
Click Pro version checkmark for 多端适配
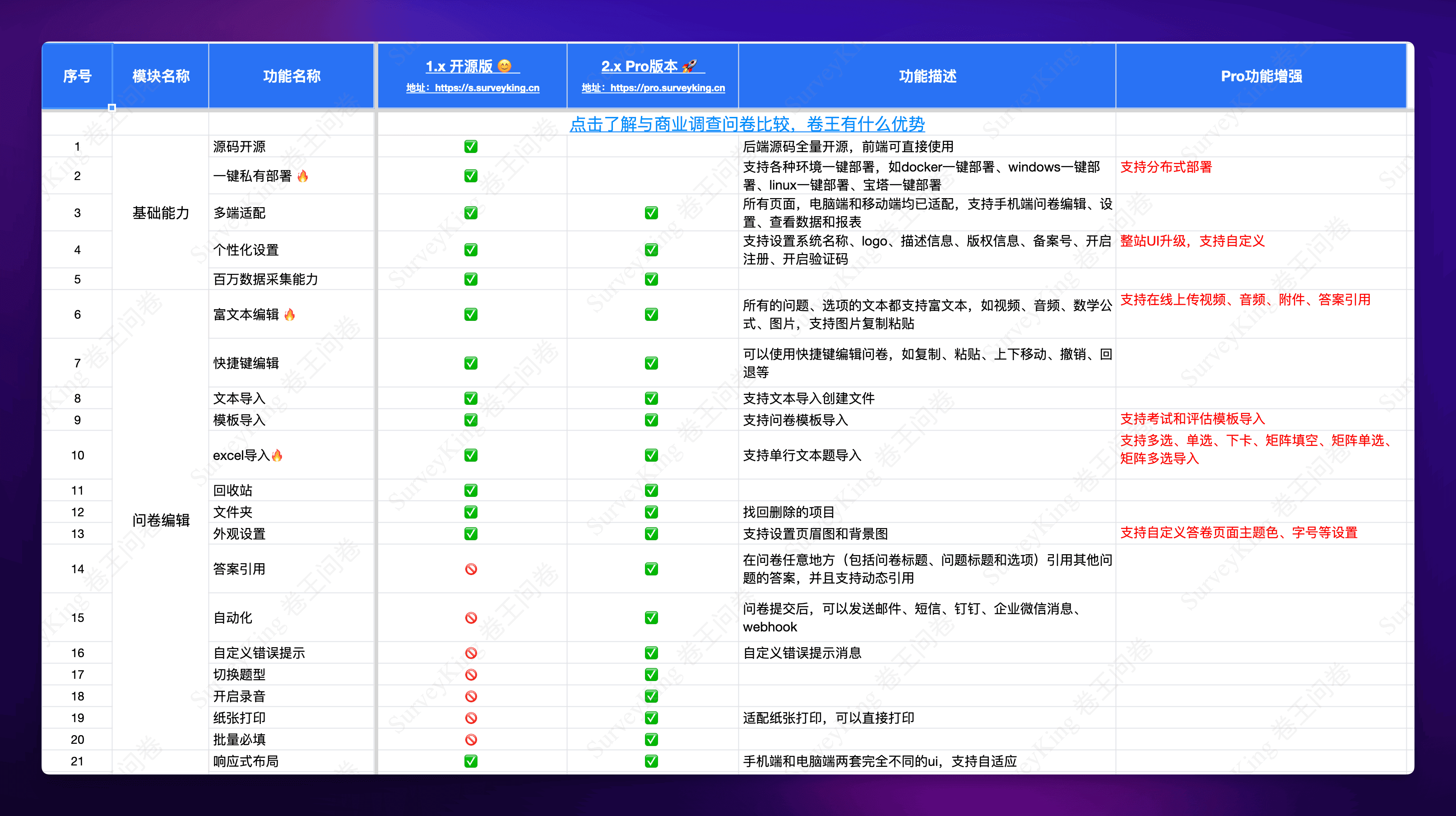click(x=651, y=213)
